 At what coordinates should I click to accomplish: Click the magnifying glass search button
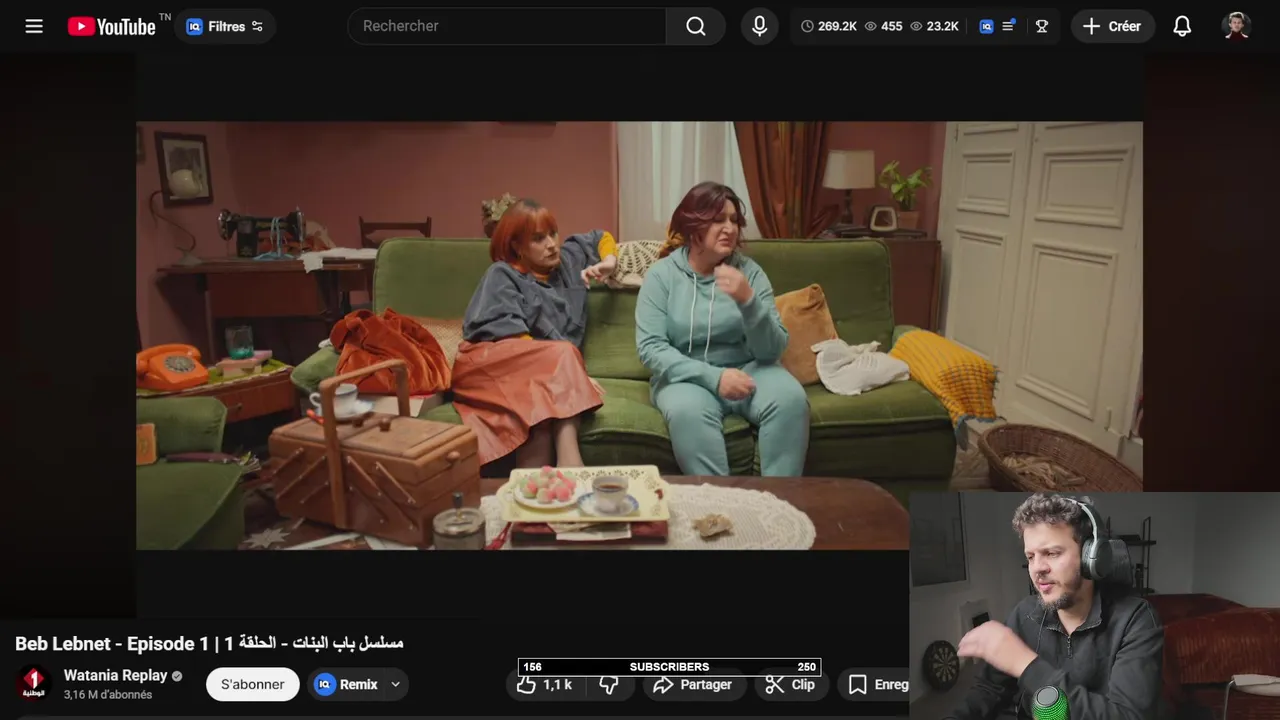(x=696, y=26)
